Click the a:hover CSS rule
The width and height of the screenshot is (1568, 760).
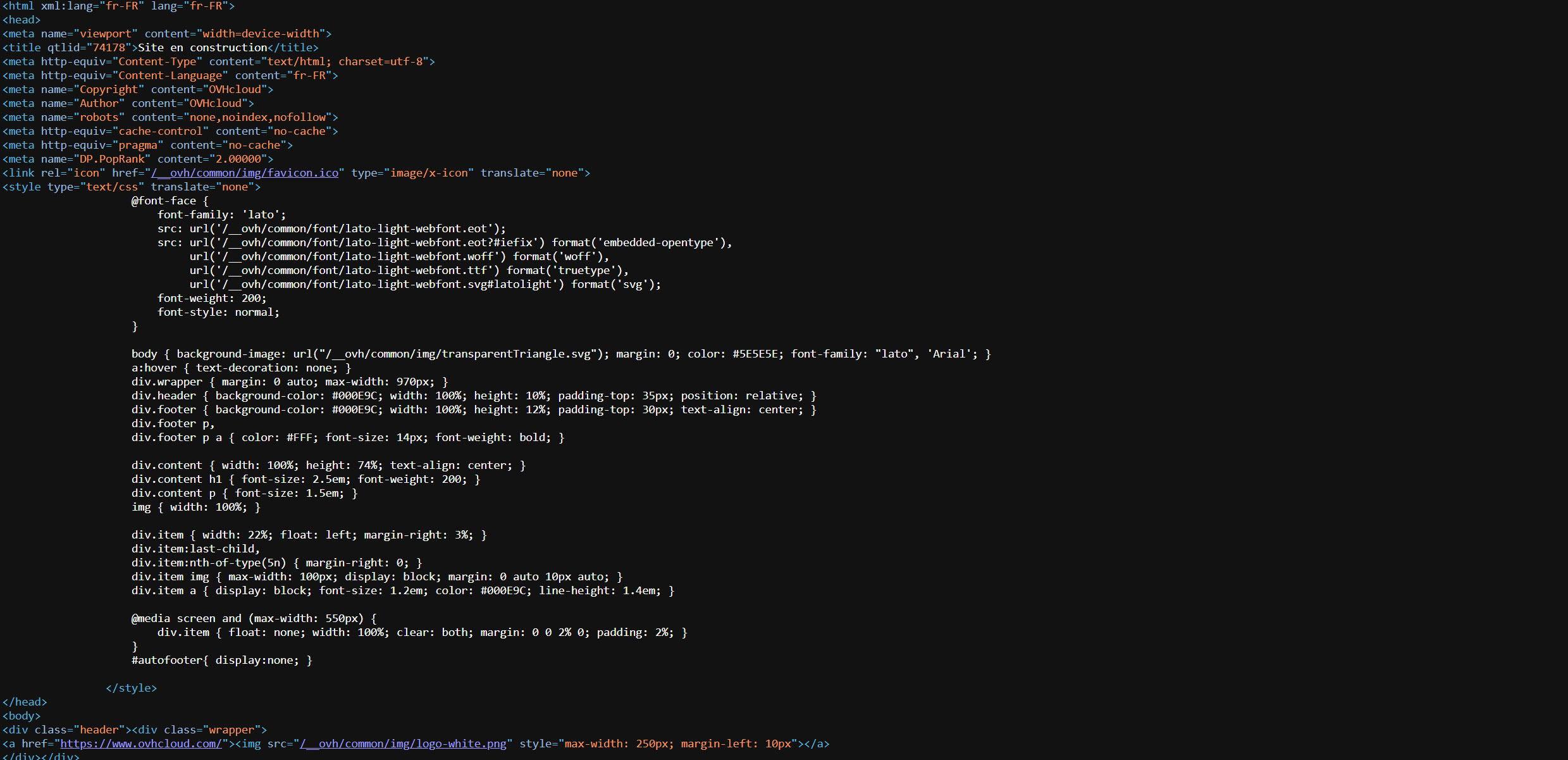point(240,368)
